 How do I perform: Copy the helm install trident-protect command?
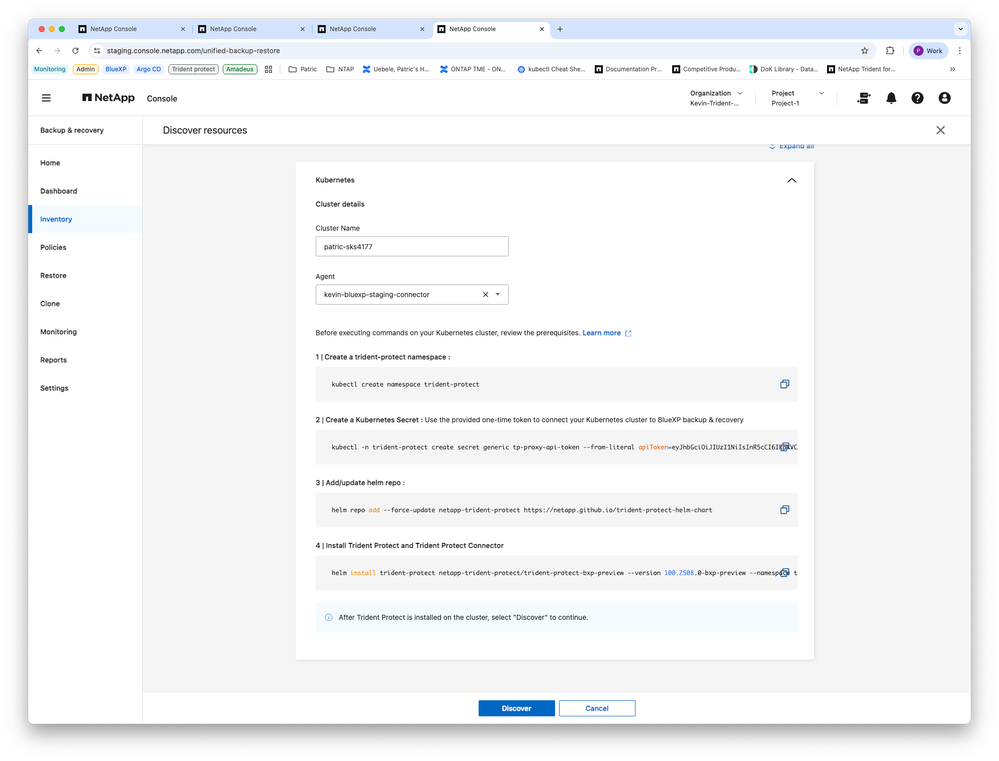[x=785, y=572]
